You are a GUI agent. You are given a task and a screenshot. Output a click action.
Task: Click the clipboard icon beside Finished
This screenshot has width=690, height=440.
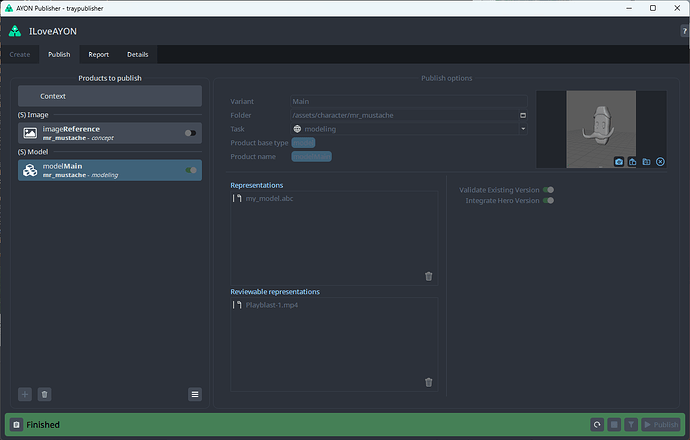point(16,425)
